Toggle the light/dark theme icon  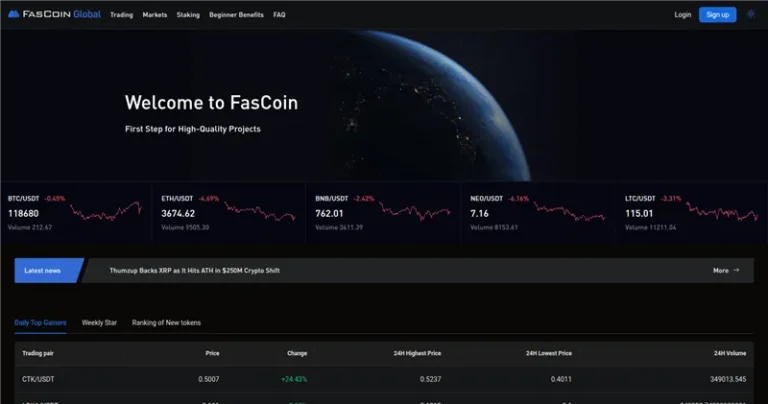tap(751, 14)
